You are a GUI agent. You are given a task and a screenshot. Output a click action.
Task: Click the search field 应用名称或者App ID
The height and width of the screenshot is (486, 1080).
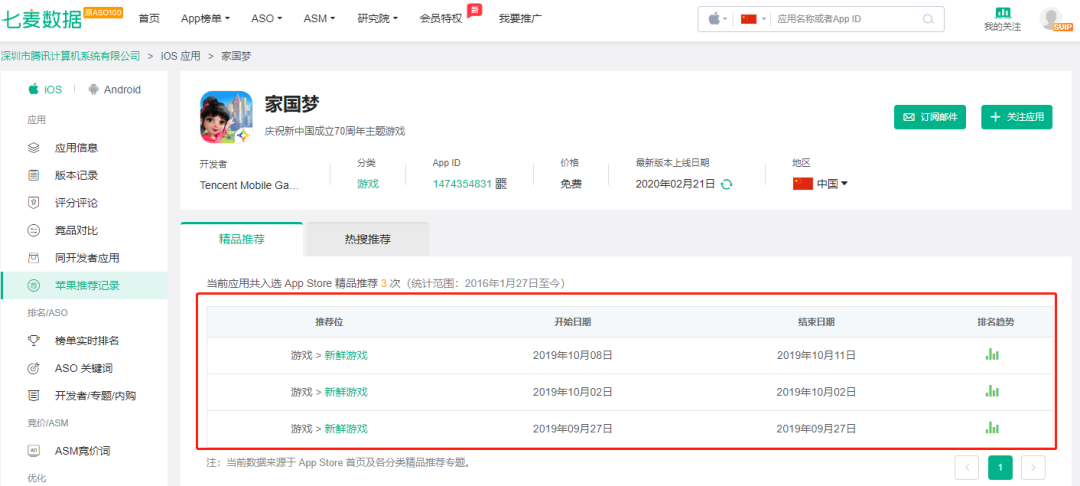[847, 19]
